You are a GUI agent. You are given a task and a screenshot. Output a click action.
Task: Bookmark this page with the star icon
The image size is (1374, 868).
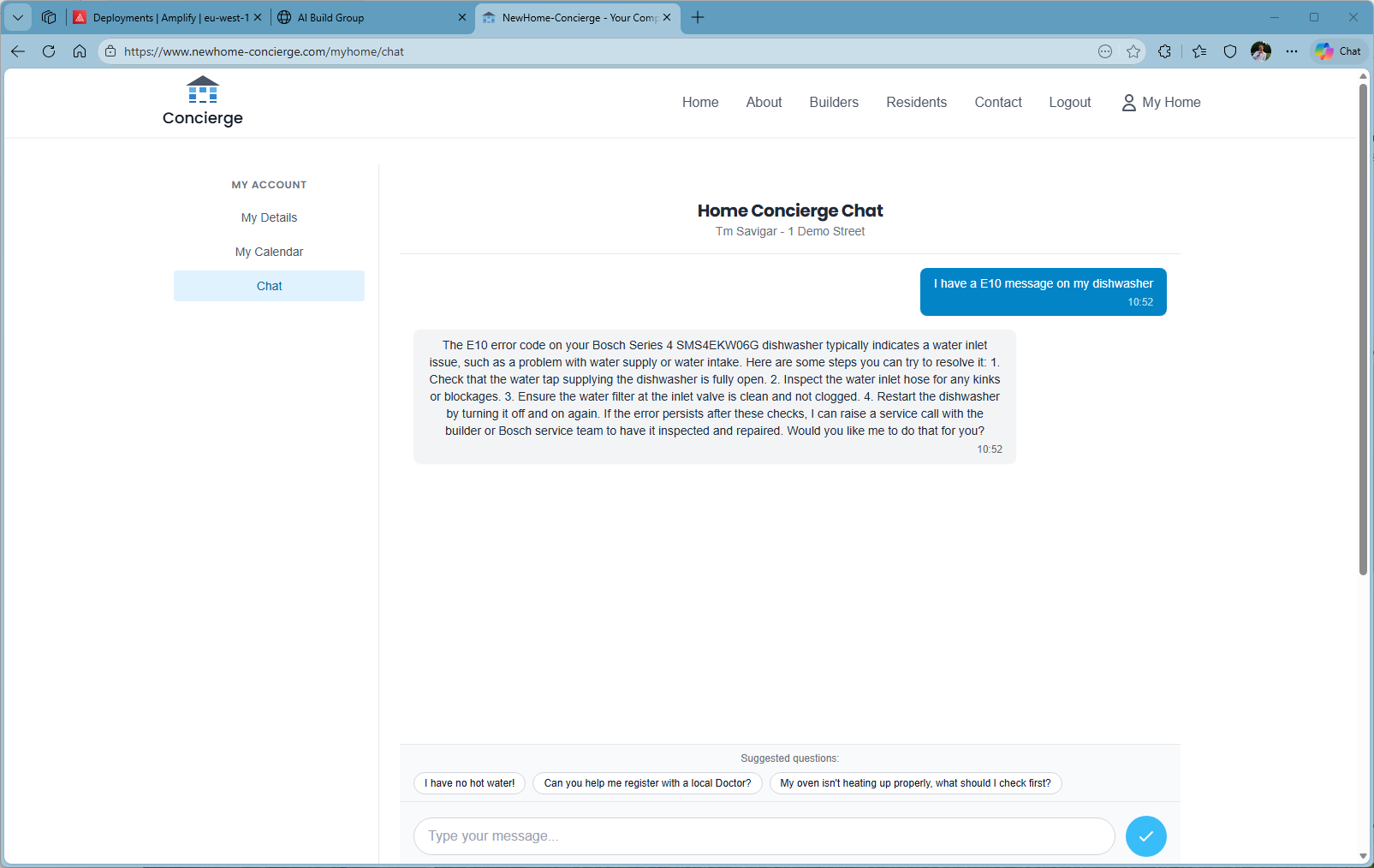[1133, 51]
